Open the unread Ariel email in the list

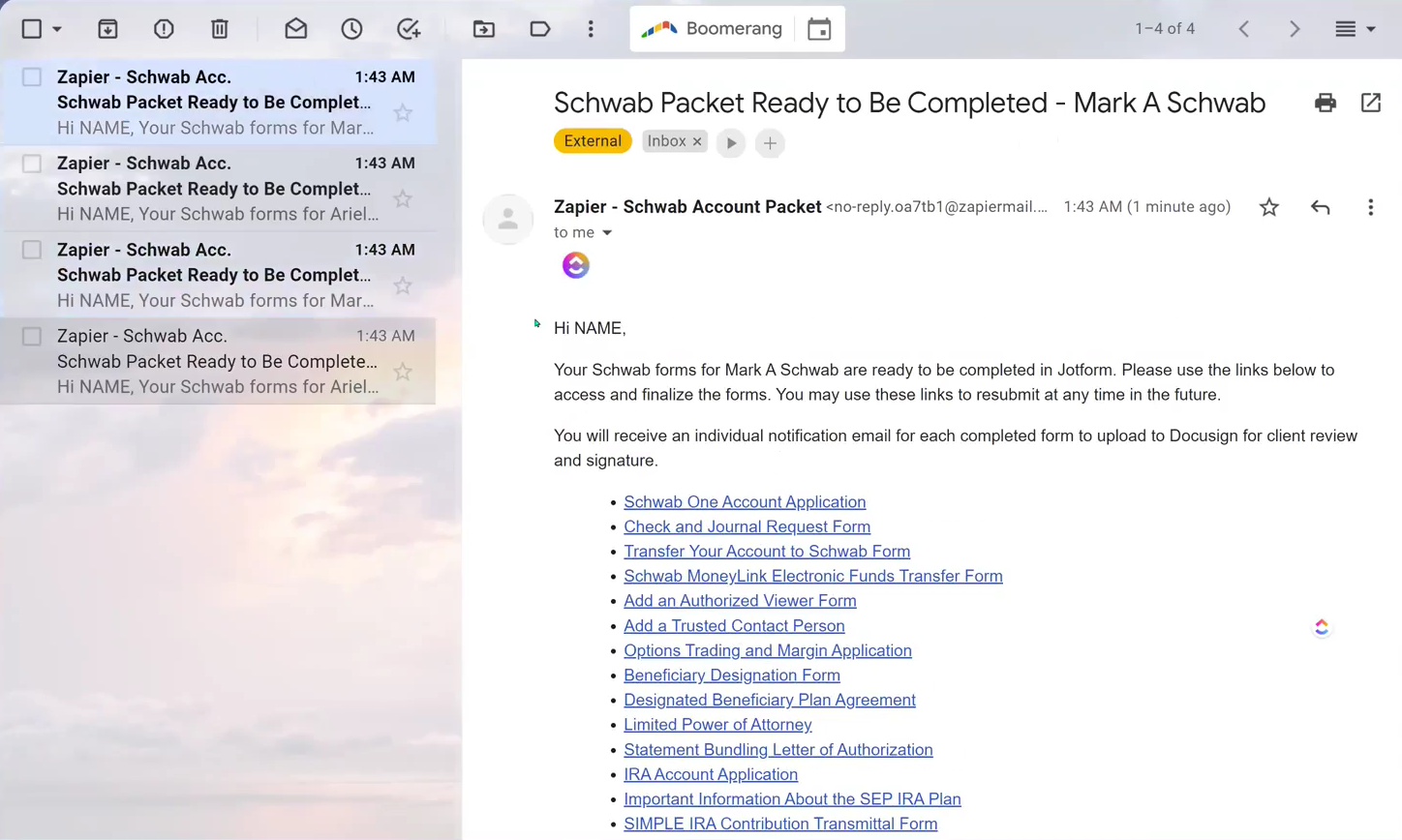pyautogui.click(x=218, y=189)
